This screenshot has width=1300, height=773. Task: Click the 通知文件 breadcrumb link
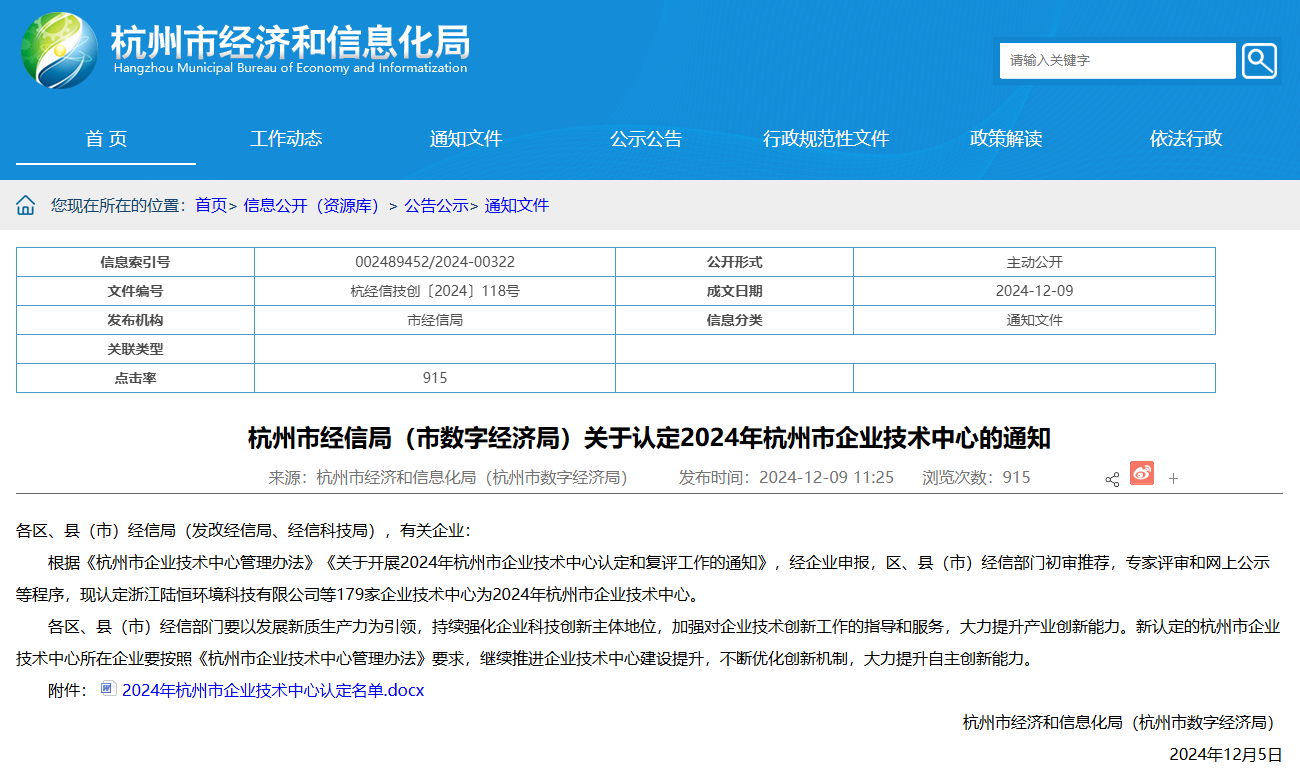click(x=517, y=206)
